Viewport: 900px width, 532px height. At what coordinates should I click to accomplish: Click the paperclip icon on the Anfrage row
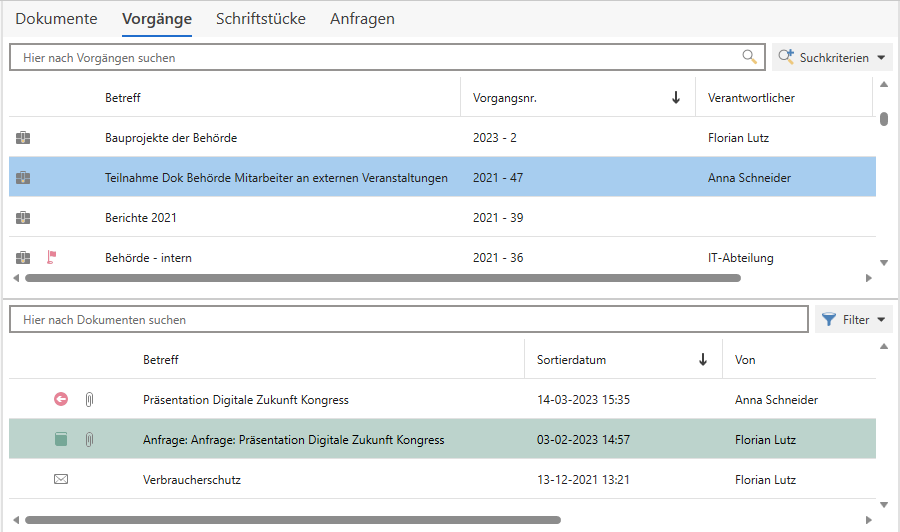[x=88, y=440]
